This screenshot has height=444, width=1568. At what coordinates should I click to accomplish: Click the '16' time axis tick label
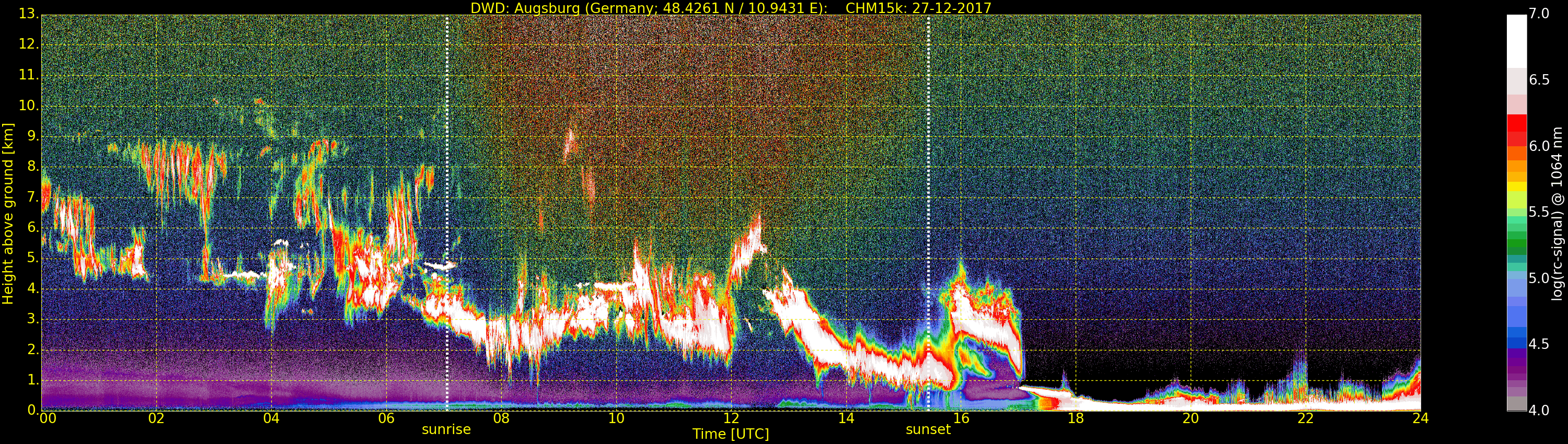coord(961,418)
